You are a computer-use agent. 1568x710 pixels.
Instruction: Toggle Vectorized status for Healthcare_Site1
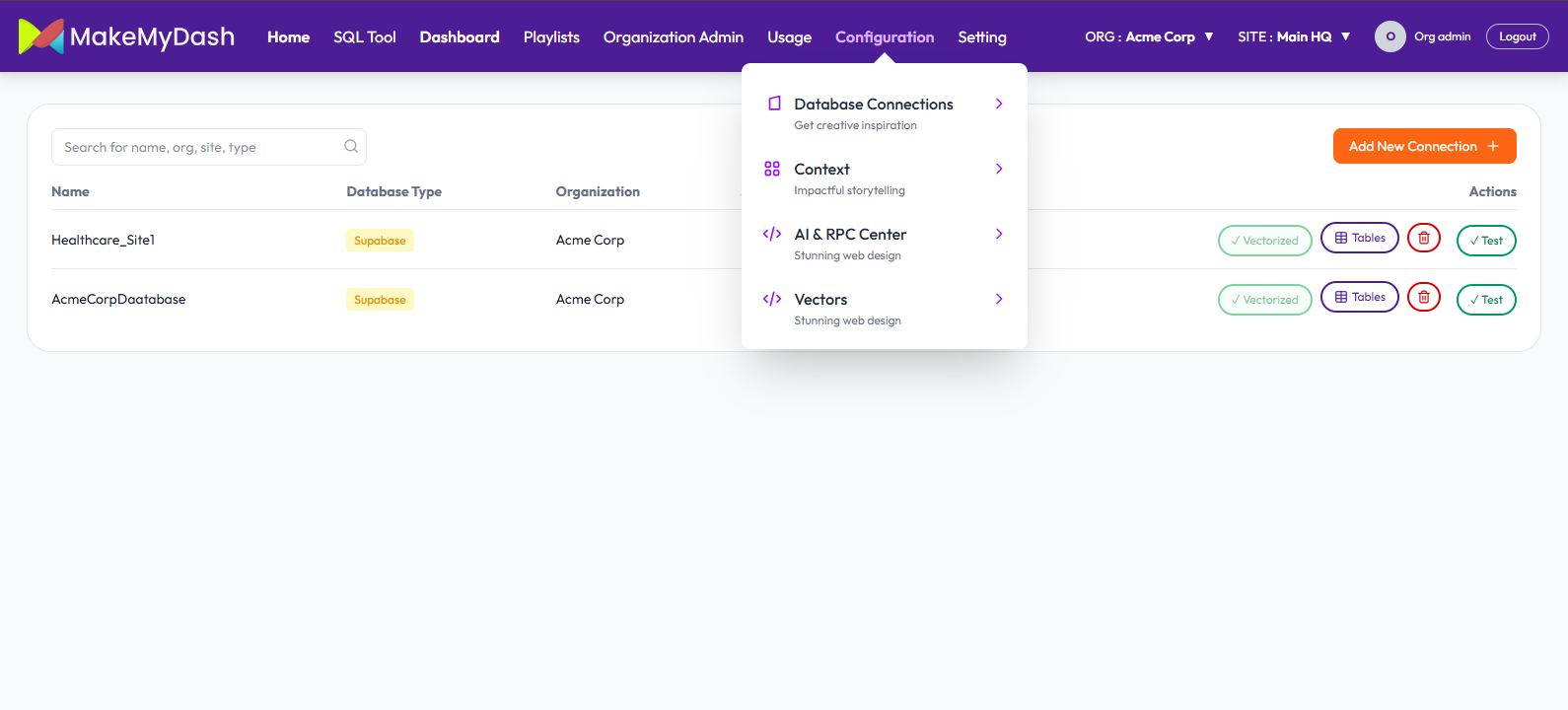point(1264,241)
